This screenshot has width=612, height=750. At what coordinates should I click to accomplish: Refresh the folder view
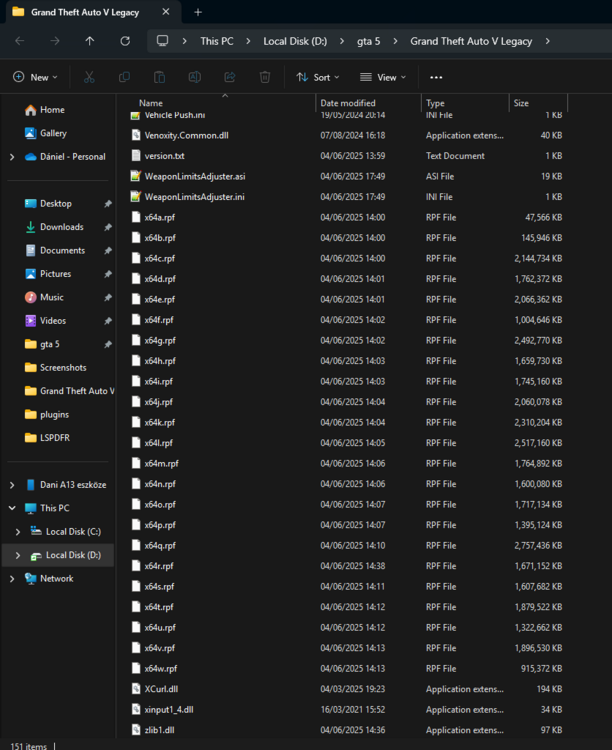click(x=125, y=41)
